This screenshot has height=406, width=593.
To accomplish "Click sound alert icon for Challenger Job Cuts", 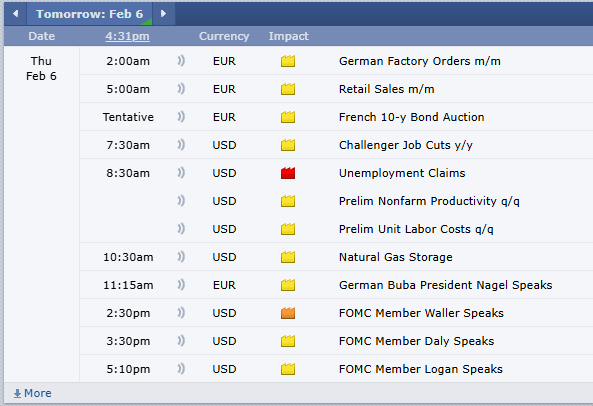I will point(181,144).
